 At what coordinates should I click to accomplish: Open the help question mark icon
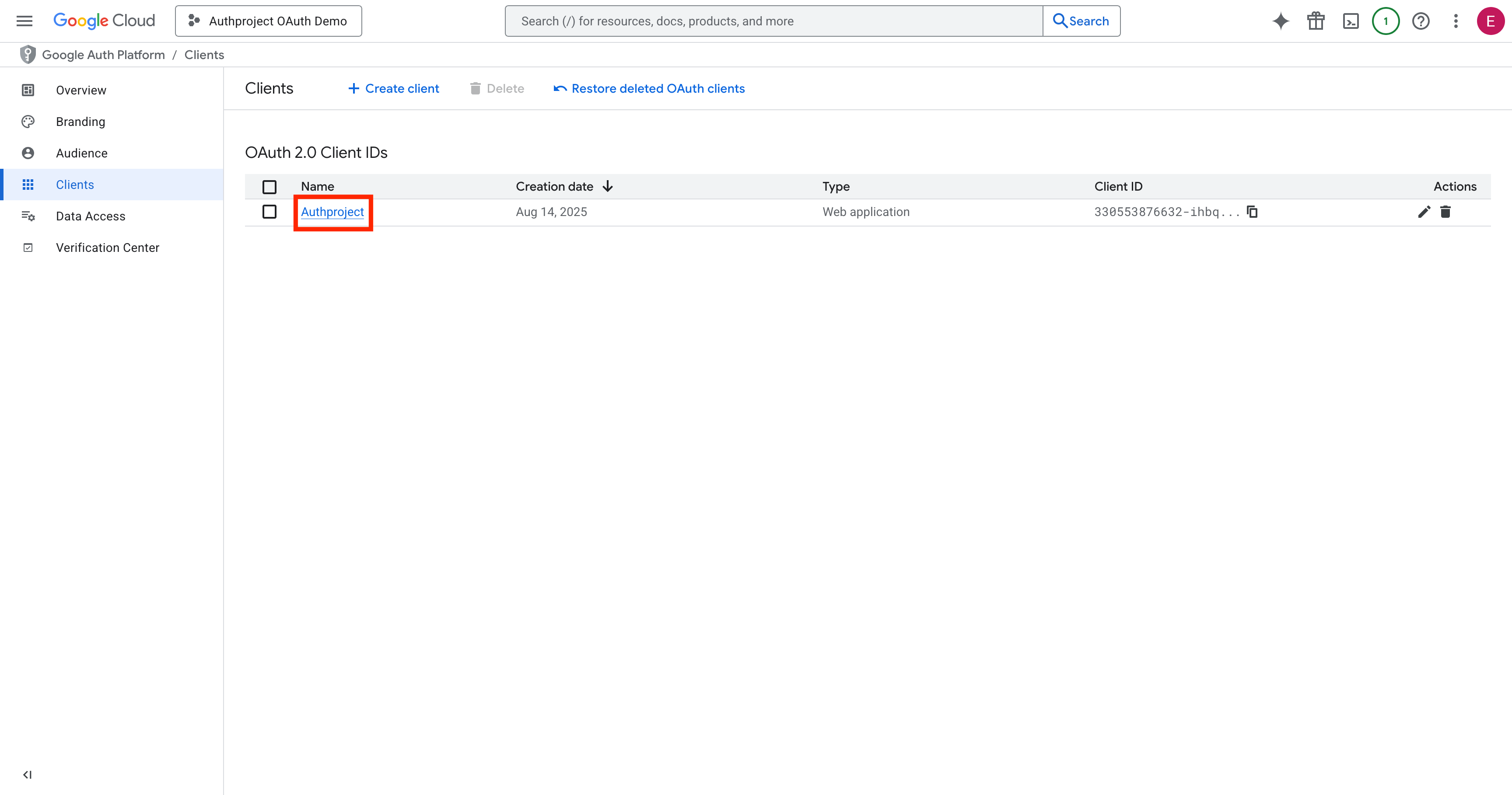(1421, 21)
